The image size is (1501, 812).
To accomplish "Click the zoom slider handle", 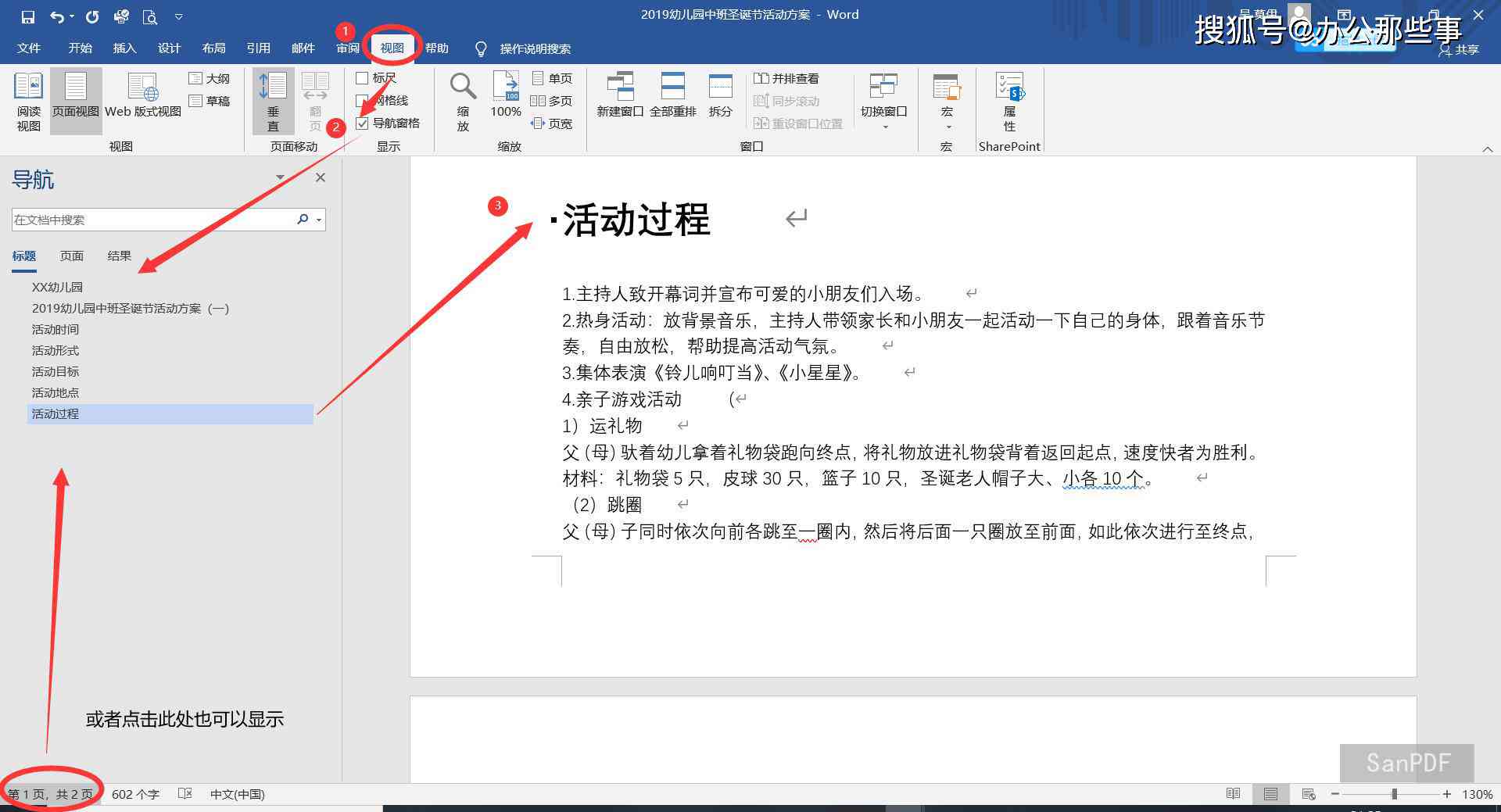I will (1394, 794).
